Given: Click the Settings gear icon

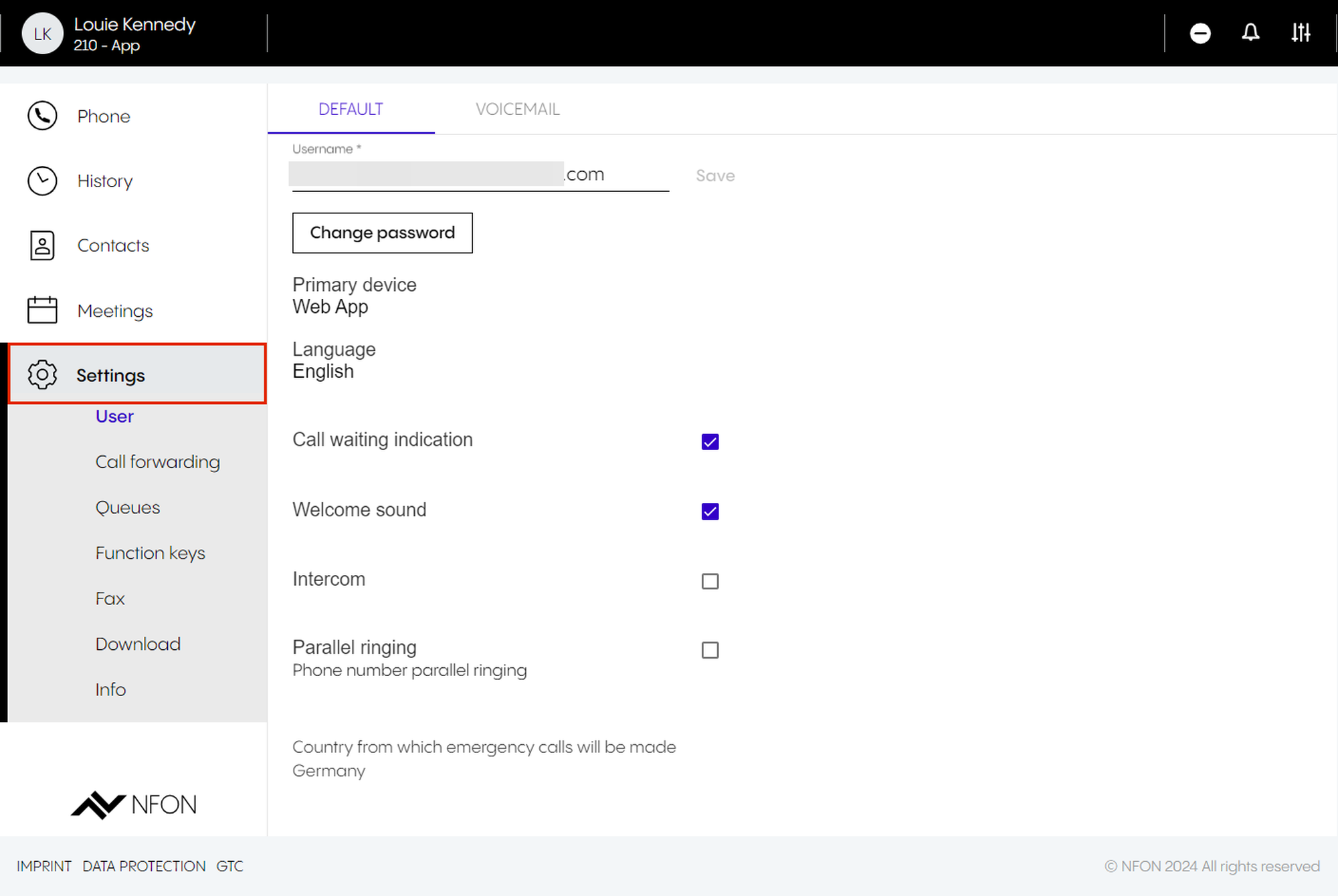Looking at the screenshot, I should [x=42, y=374].
